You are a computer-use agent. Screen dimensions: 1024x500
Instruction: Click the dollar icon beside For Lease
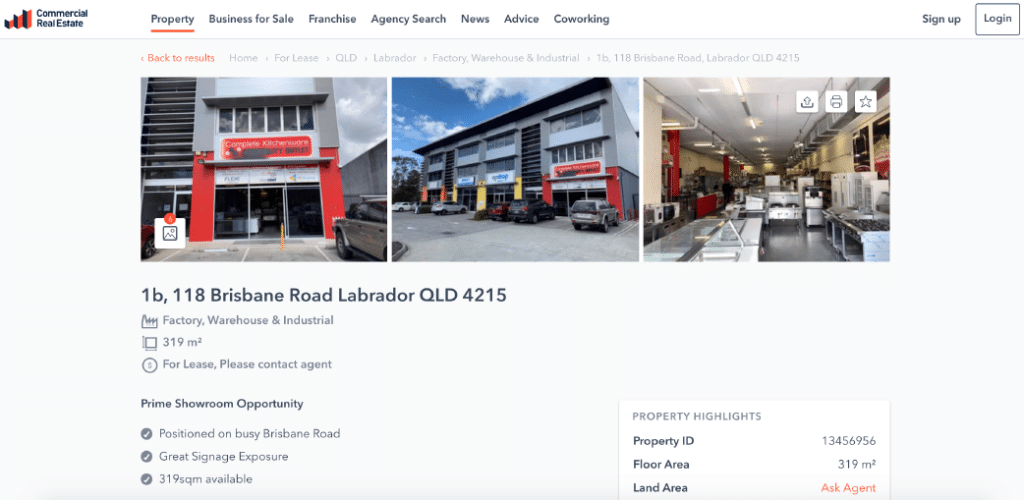pyautogui.click(x=150, y=365)
